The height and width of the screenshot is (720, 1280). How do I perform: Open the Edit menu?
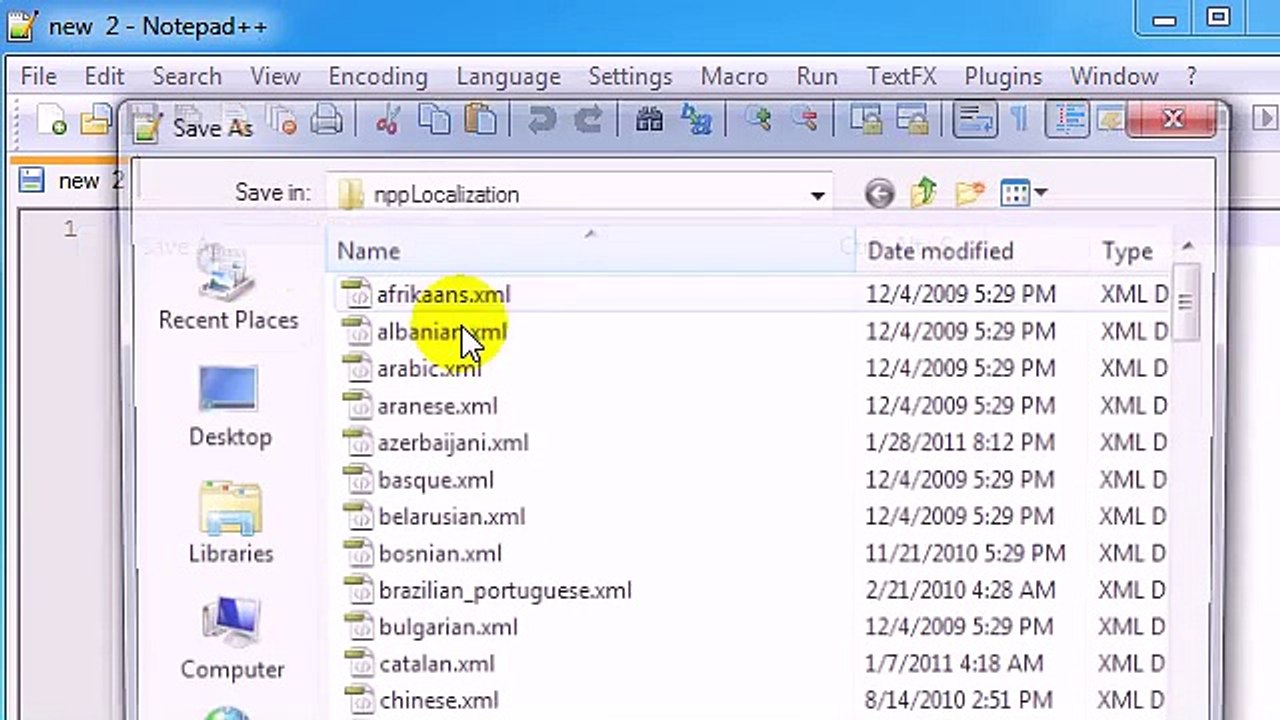[104, 76]
